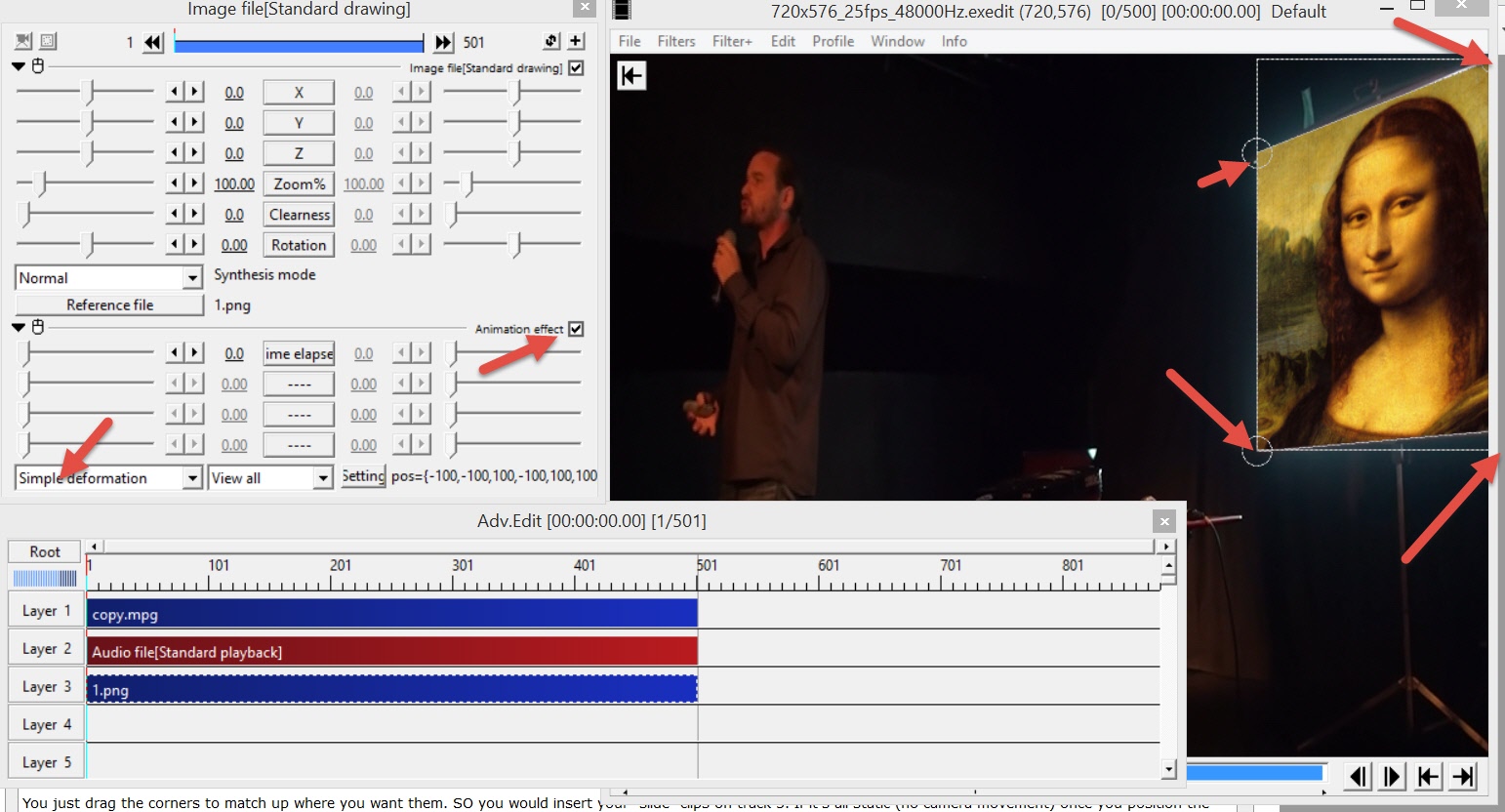The width and height of the screenshot is (1505, 812).
Task: Open the Simple deformation effect dropdown
Action: [108, 478]
